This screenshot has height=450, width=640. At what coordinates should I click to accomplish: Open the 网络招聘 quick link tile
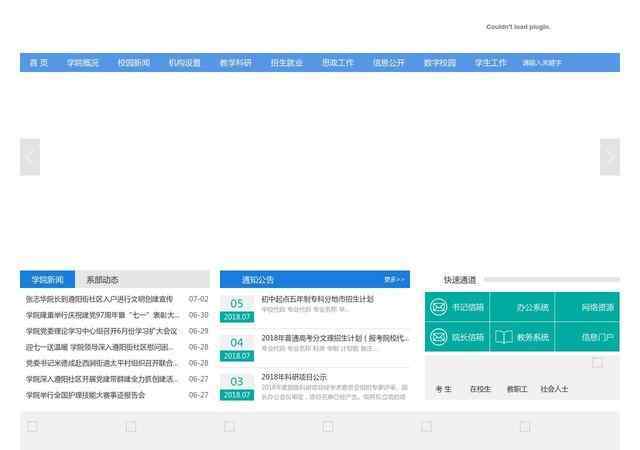(587, 307)
